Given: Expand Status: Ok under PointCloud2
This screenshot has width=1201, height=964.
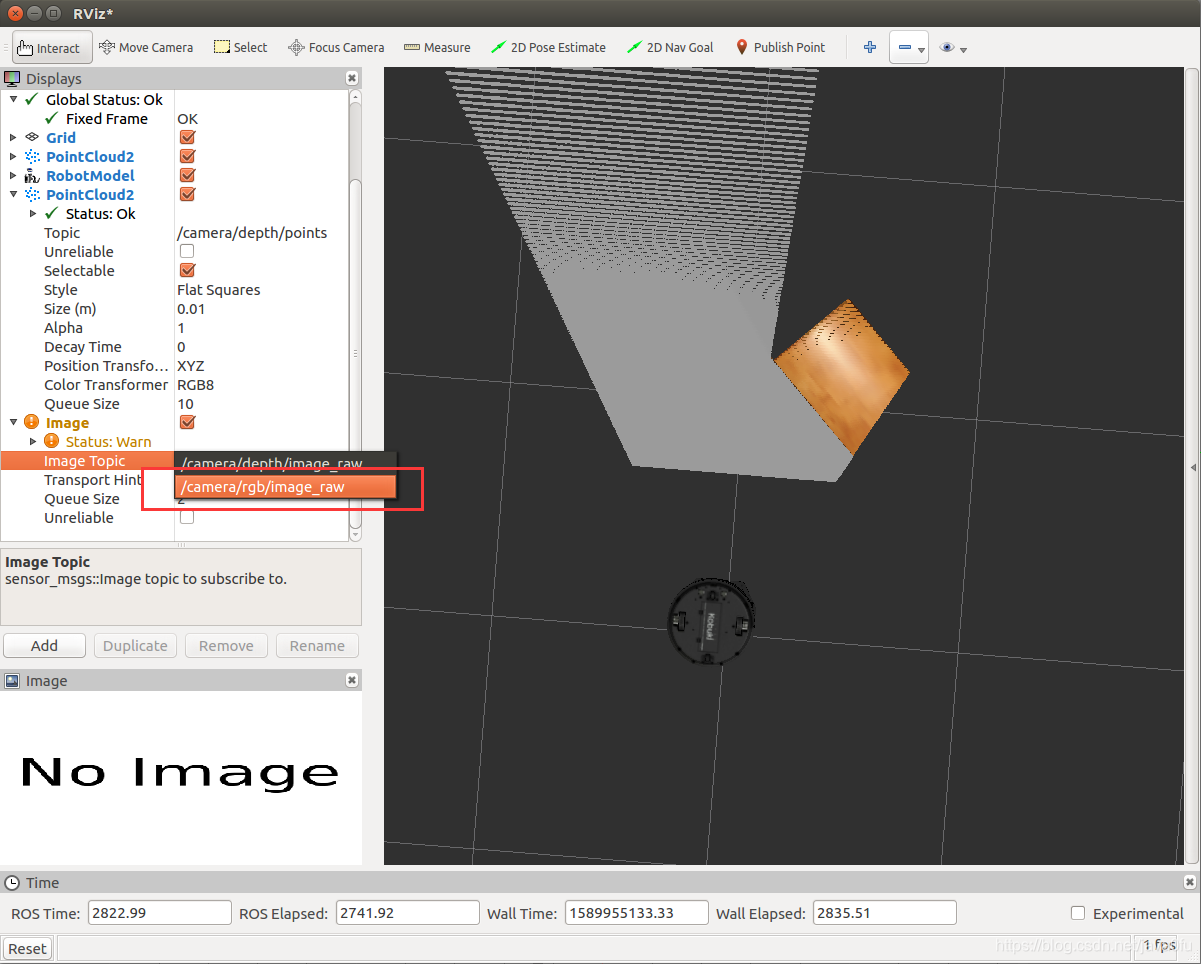Looking at the screenshot, I should point(33,213).
